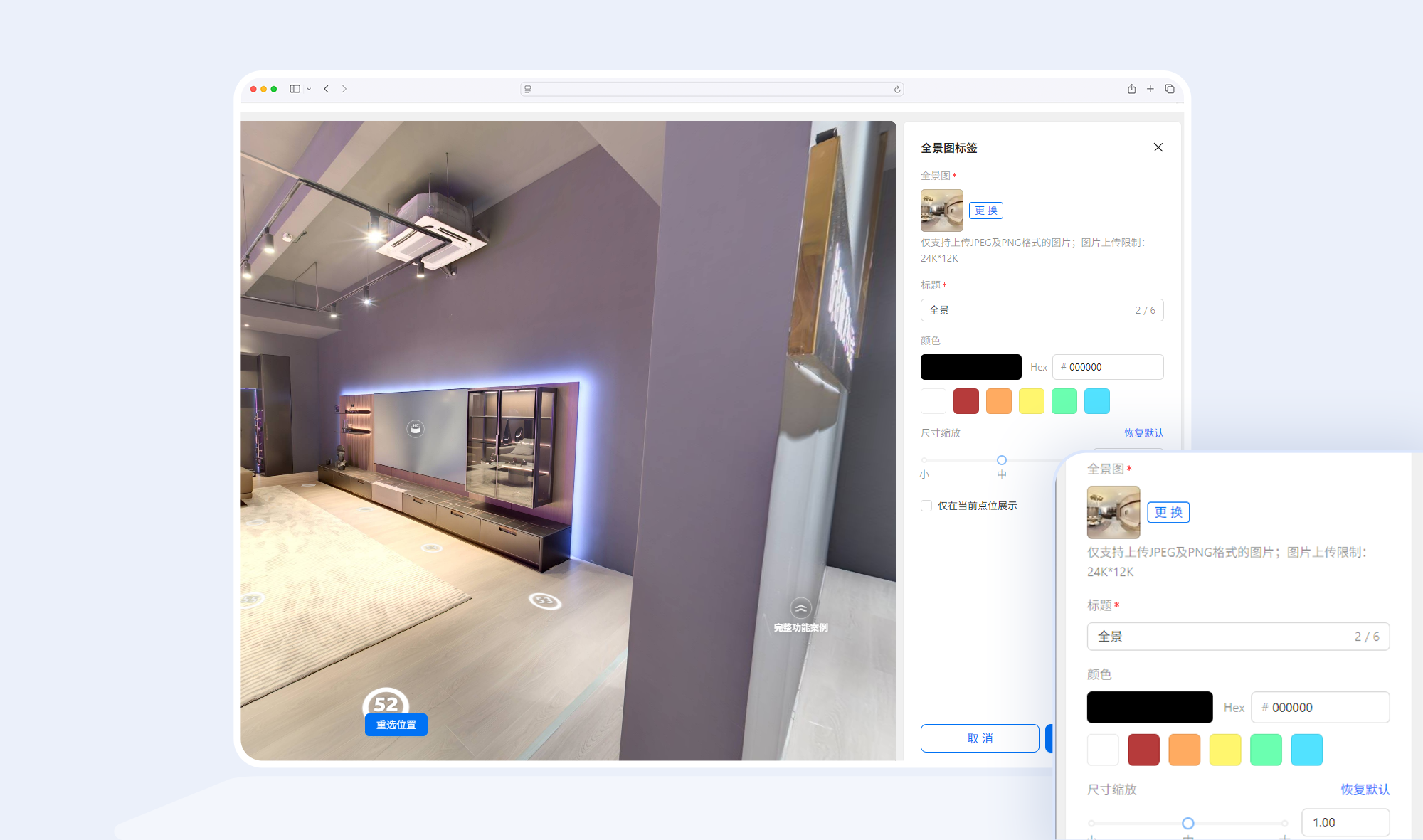Click the Hex 000000 field in side panel

click(x=1108, y=367)
